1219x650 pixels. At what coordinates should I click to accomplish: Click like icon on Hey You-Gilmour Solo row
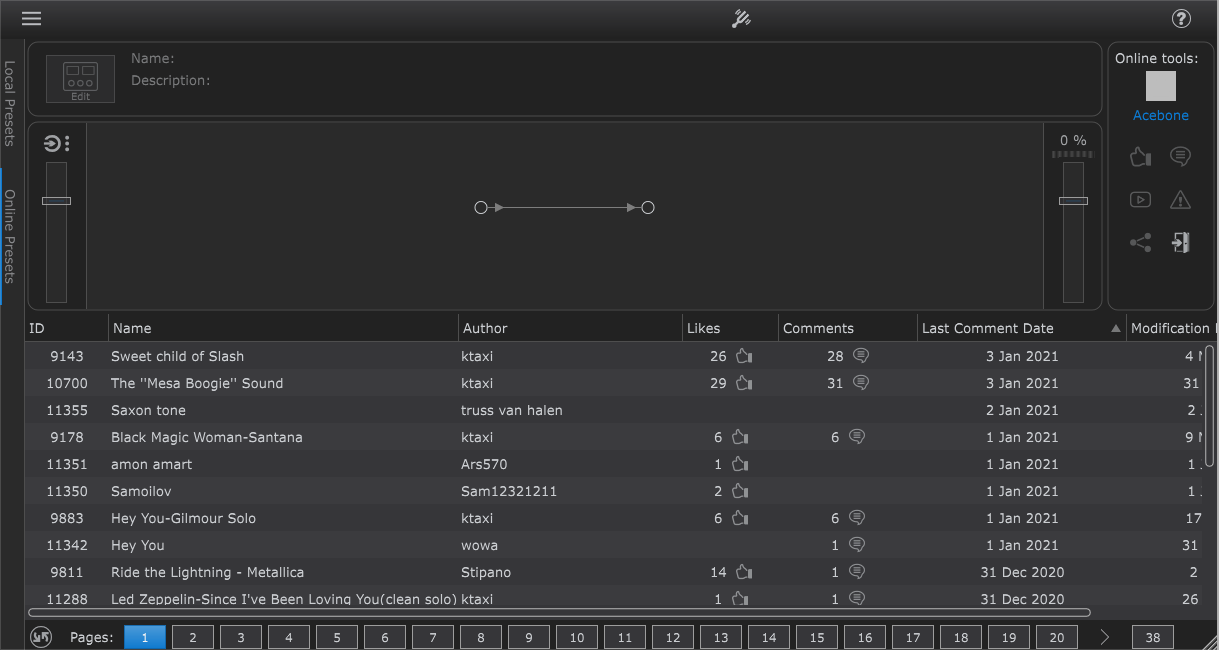point(740,518)
